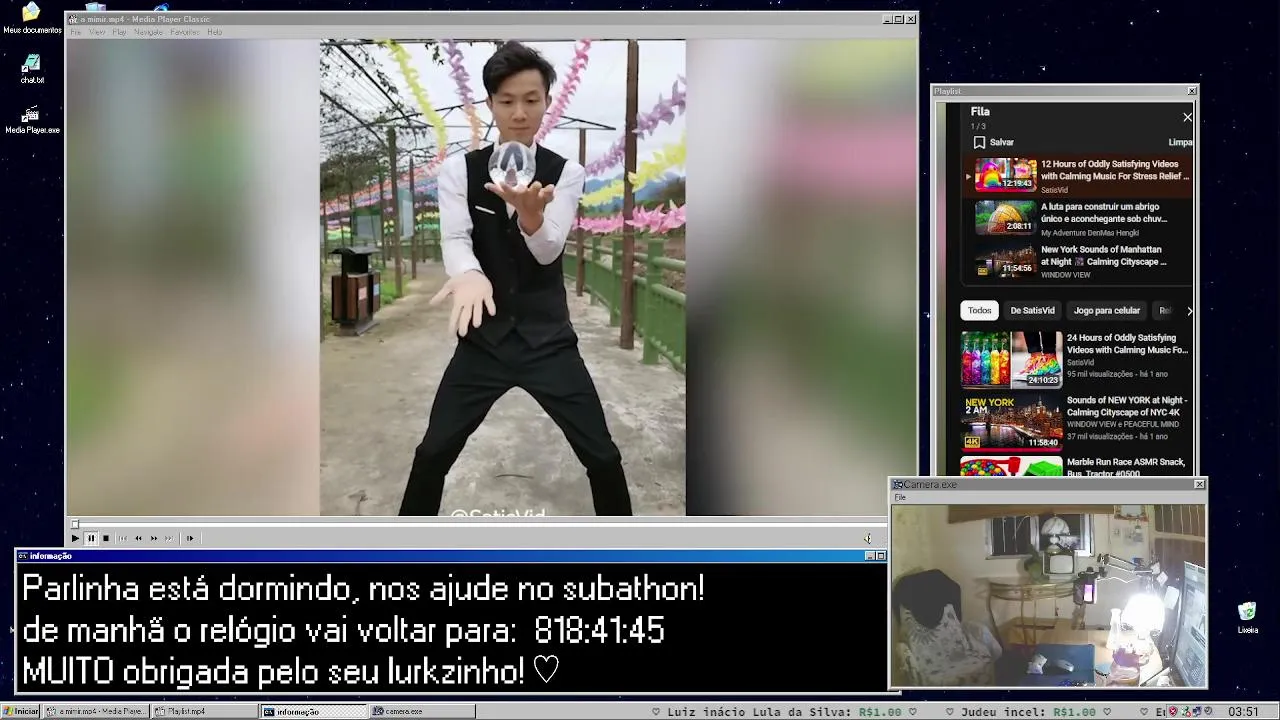This screenshot has width=1280, height=720.
Task: Select the Lixeira recycle bin icon
Action: (x=1248, y=618)
